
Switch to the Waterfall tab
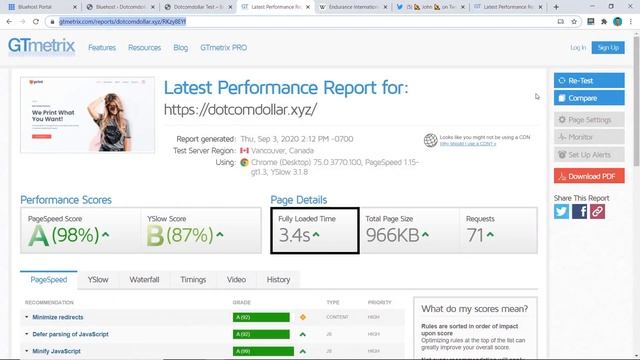pyautogui.click(x=144, y=280)
